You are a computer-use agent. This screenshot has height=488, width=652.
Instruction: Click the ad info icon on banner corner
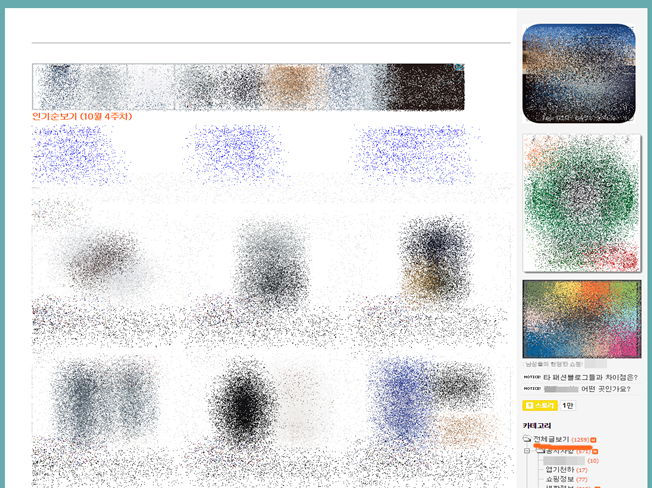click(459, 67)
